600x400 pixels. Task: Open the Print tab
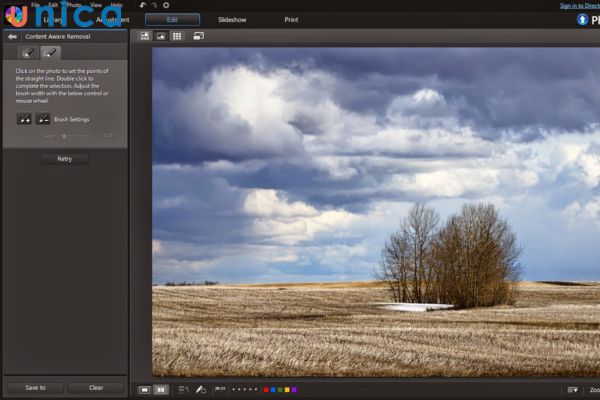coord(291,19)
